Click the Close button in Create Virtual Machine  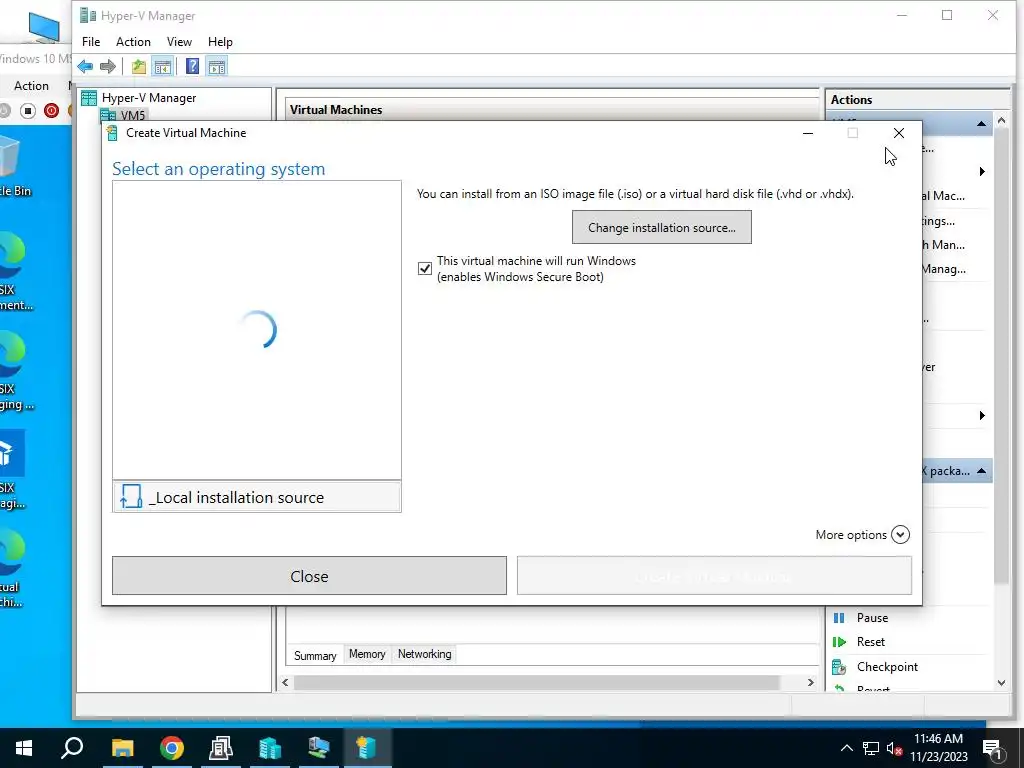[309, 576]
